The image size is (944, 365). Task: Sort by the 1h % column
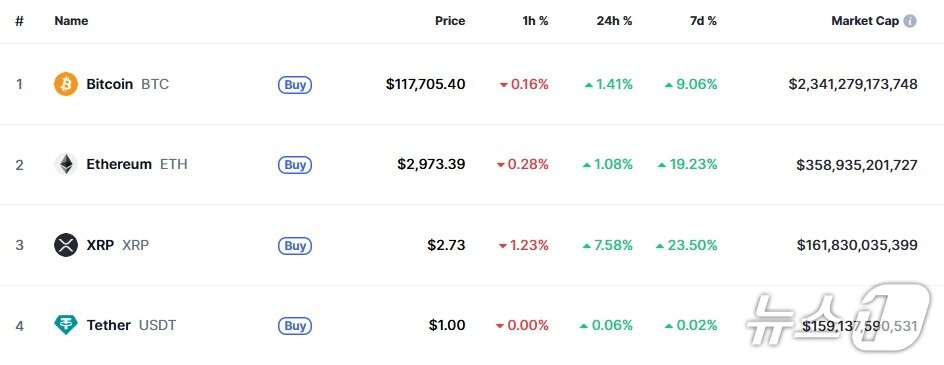[x=535, y=21]
